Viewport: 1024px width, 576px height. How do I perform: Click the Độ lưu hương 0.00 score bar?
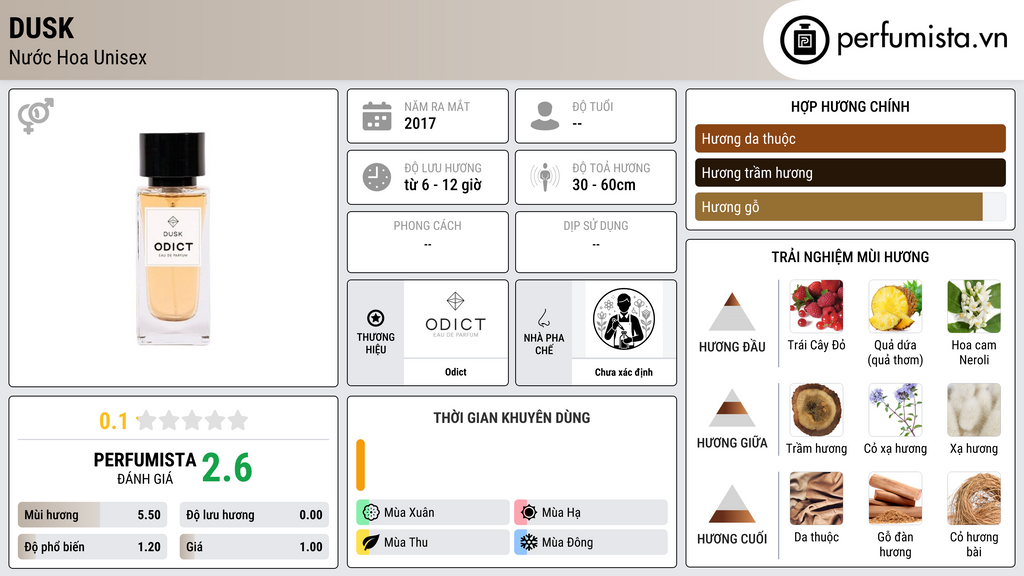[254, 515]
